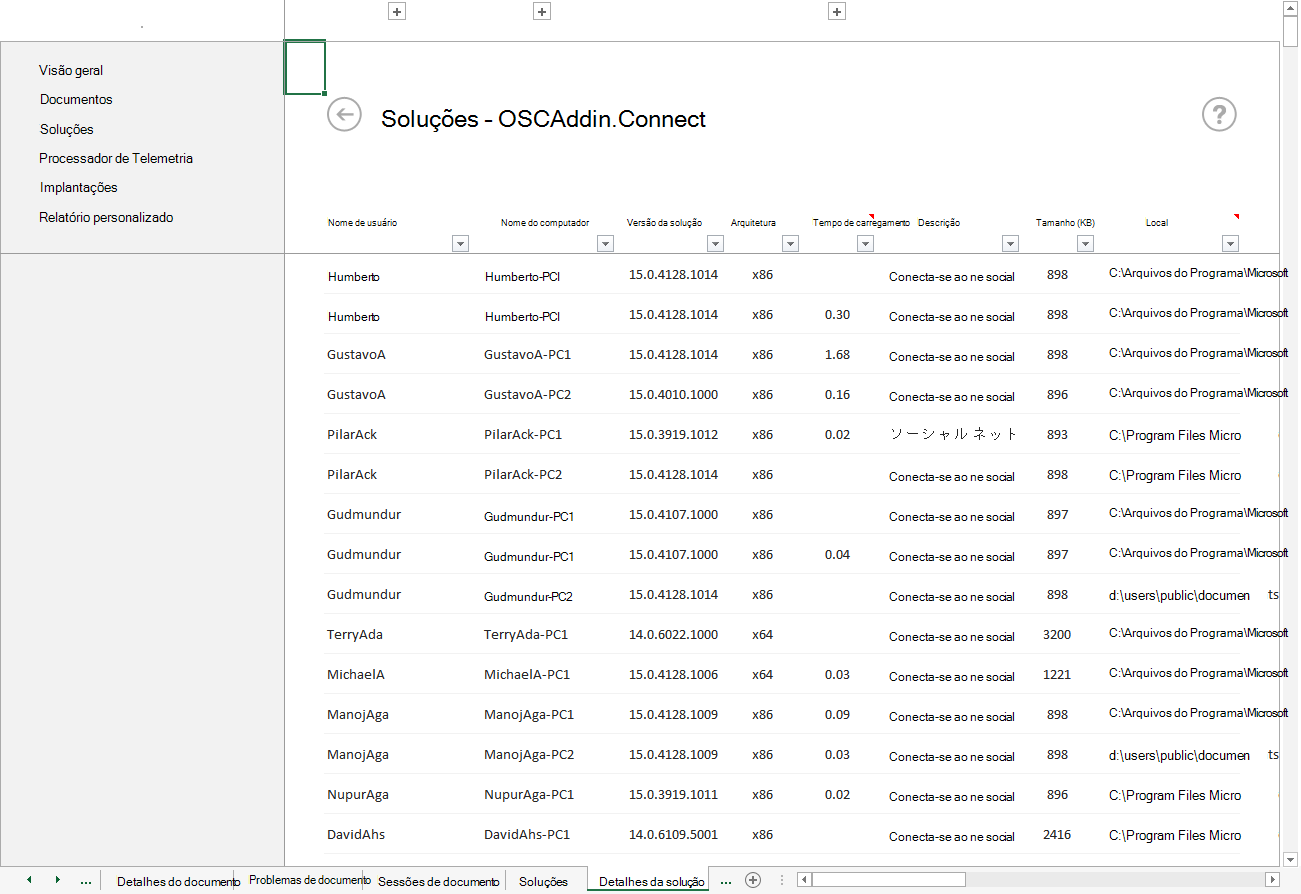
Task: Select load time value 0.09
Action: (x=838, y=715)
